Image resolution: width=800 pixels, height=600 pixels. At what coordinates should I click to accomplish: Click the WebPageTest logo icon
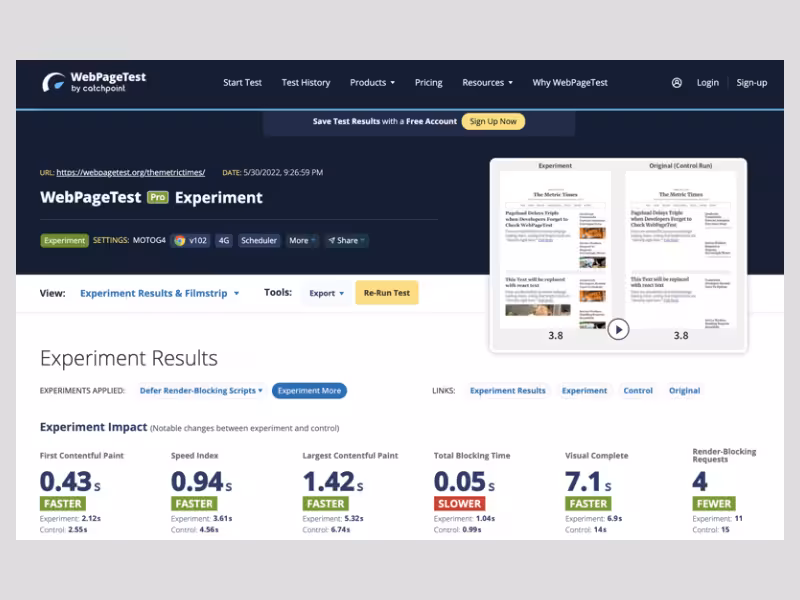pyautogui.click(x=53, y=82)
